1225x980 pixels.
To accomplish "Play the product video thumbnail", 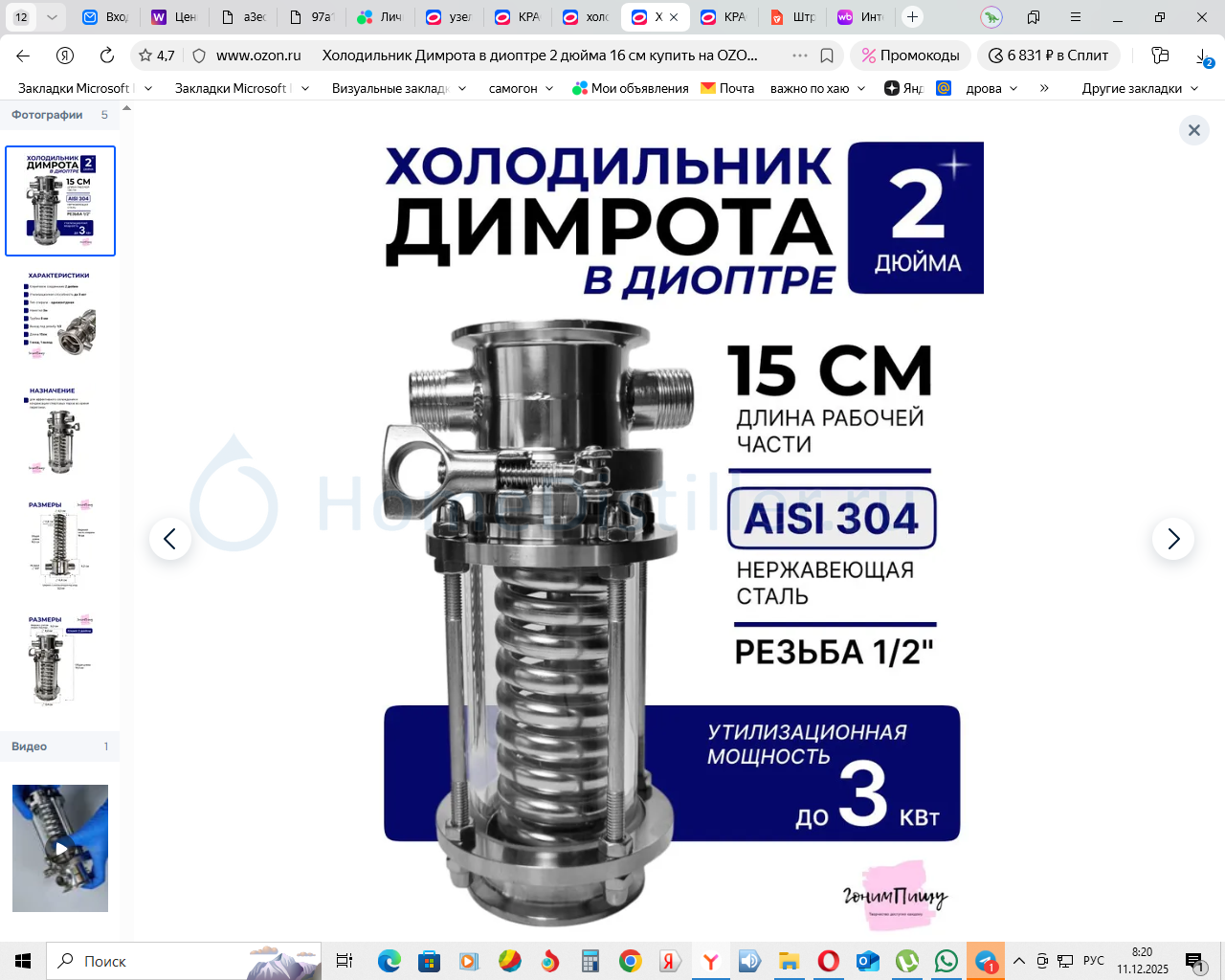I will [60, 848].
